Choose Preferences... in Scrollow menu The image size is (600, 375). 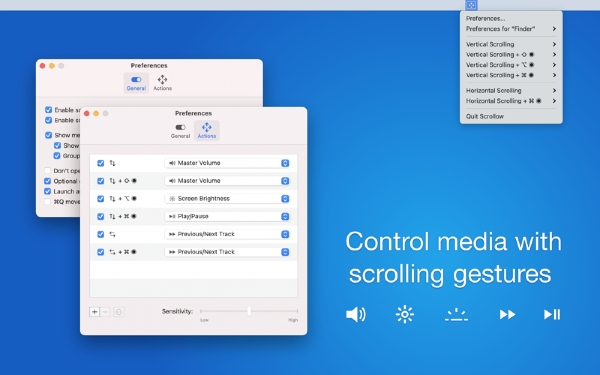511,18
